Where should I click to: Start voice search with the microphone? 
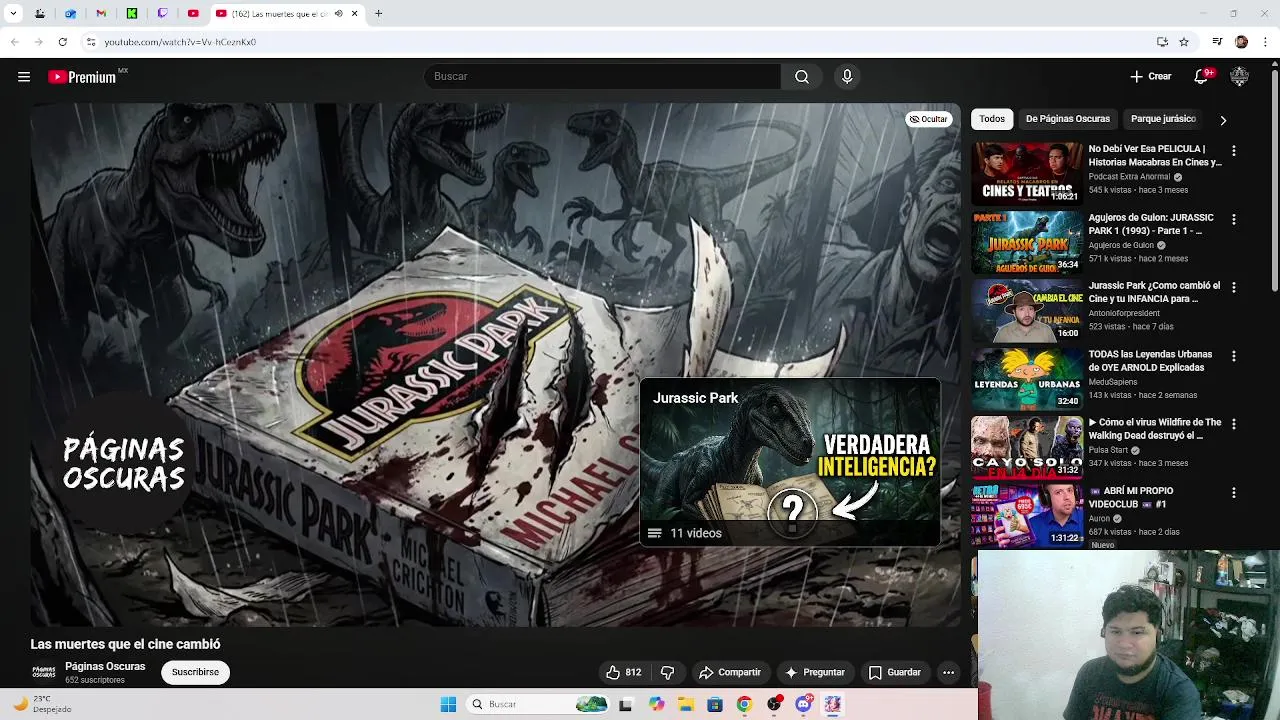tap(847, 77)
